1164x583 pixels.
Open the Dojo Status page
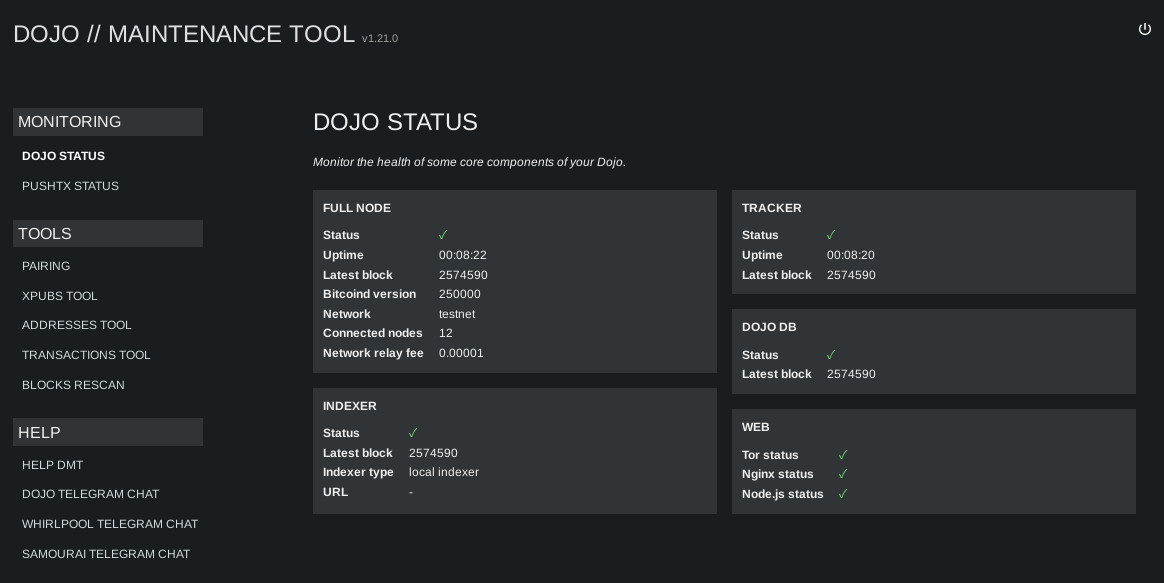pyautogui.click(x=63, y=156)
